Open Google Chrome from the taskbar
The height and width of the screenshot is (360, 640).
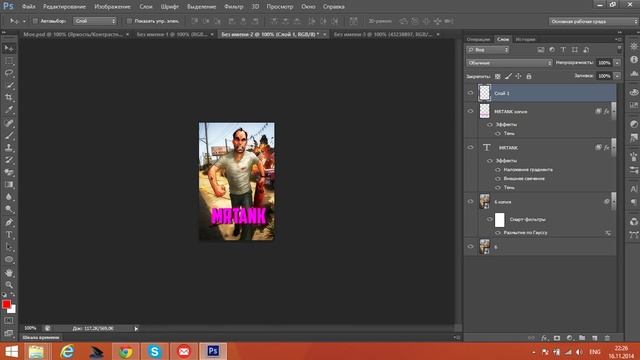[x=126, y=351]
